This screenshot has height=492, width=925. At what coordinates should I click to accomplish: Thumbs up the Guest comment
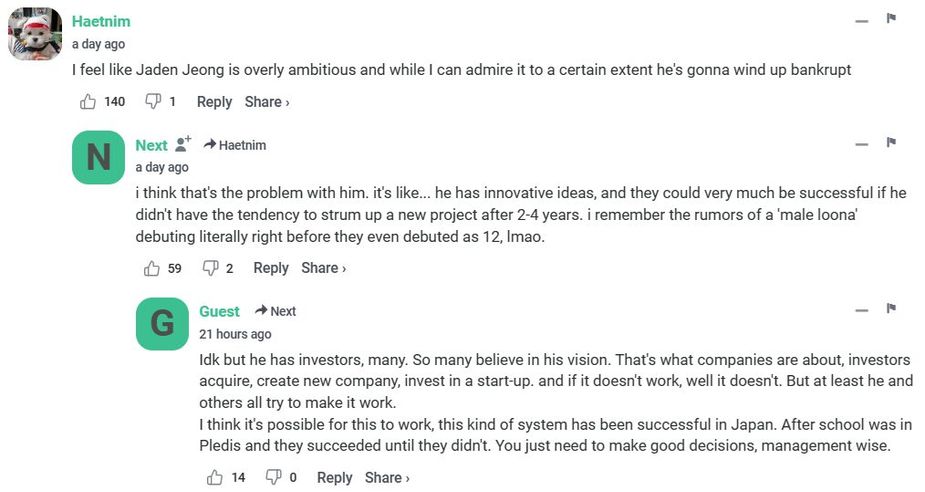pos(215,478)
